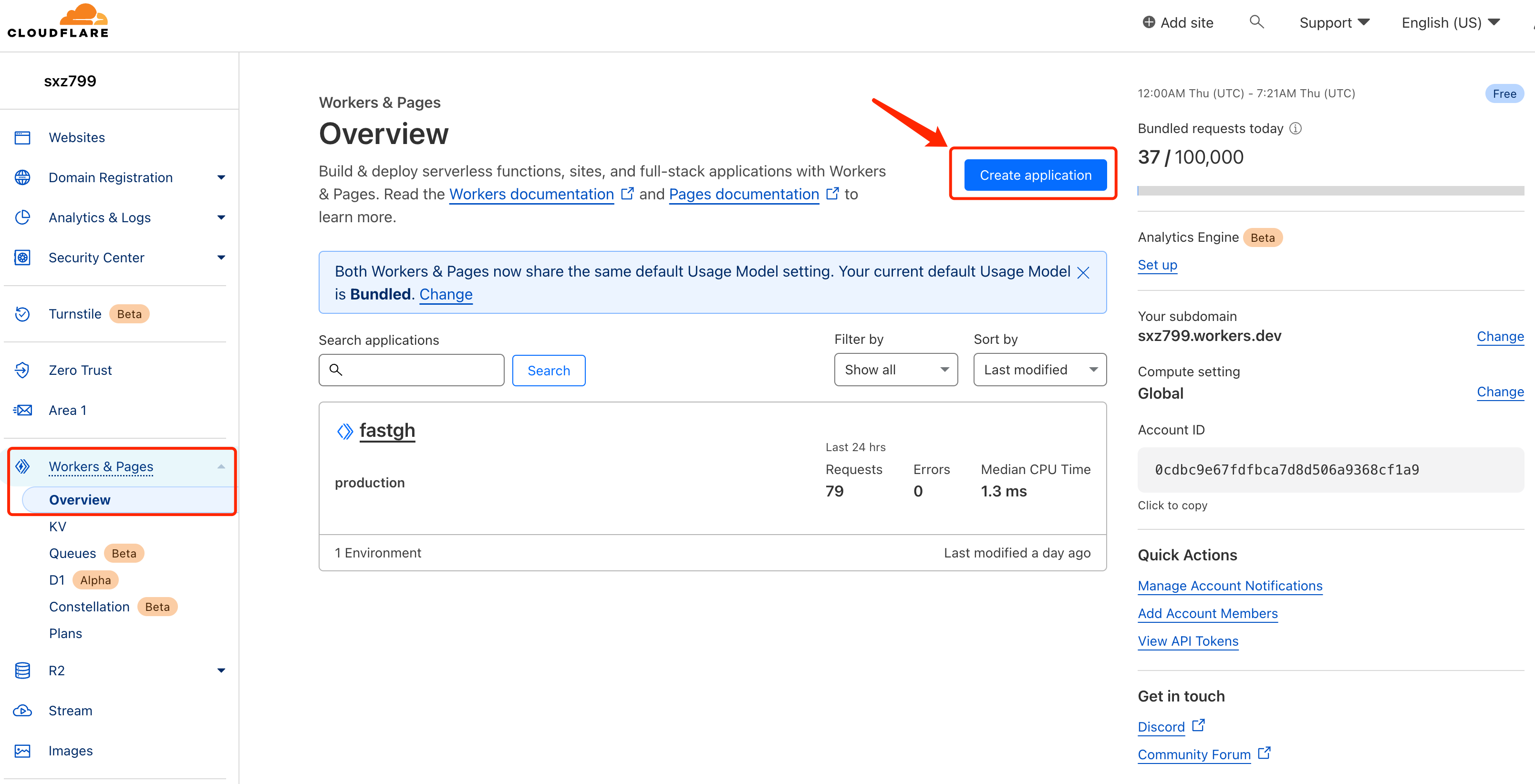This screenshot has width=1535, height=784.
Task: Copy the Account ID value
Action: (1331, 469)
